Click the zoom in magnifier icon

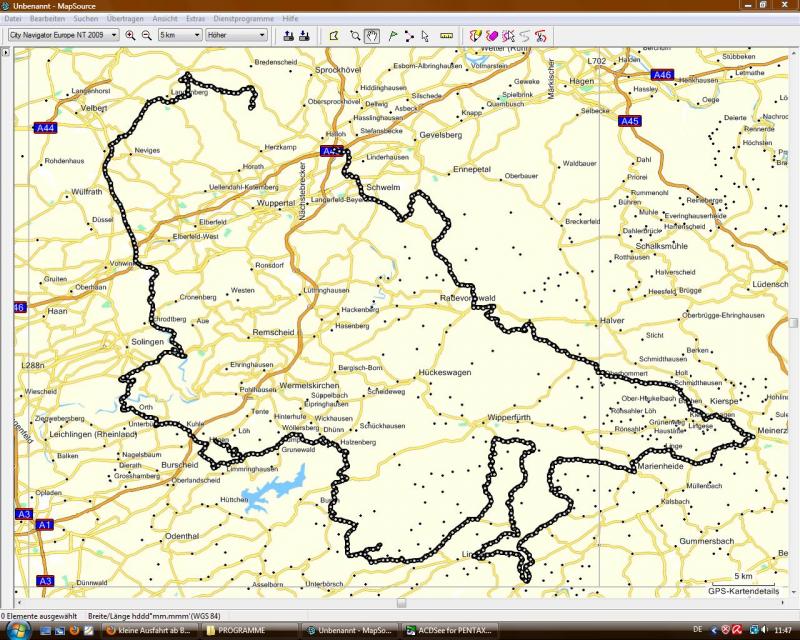click(130, 35)
